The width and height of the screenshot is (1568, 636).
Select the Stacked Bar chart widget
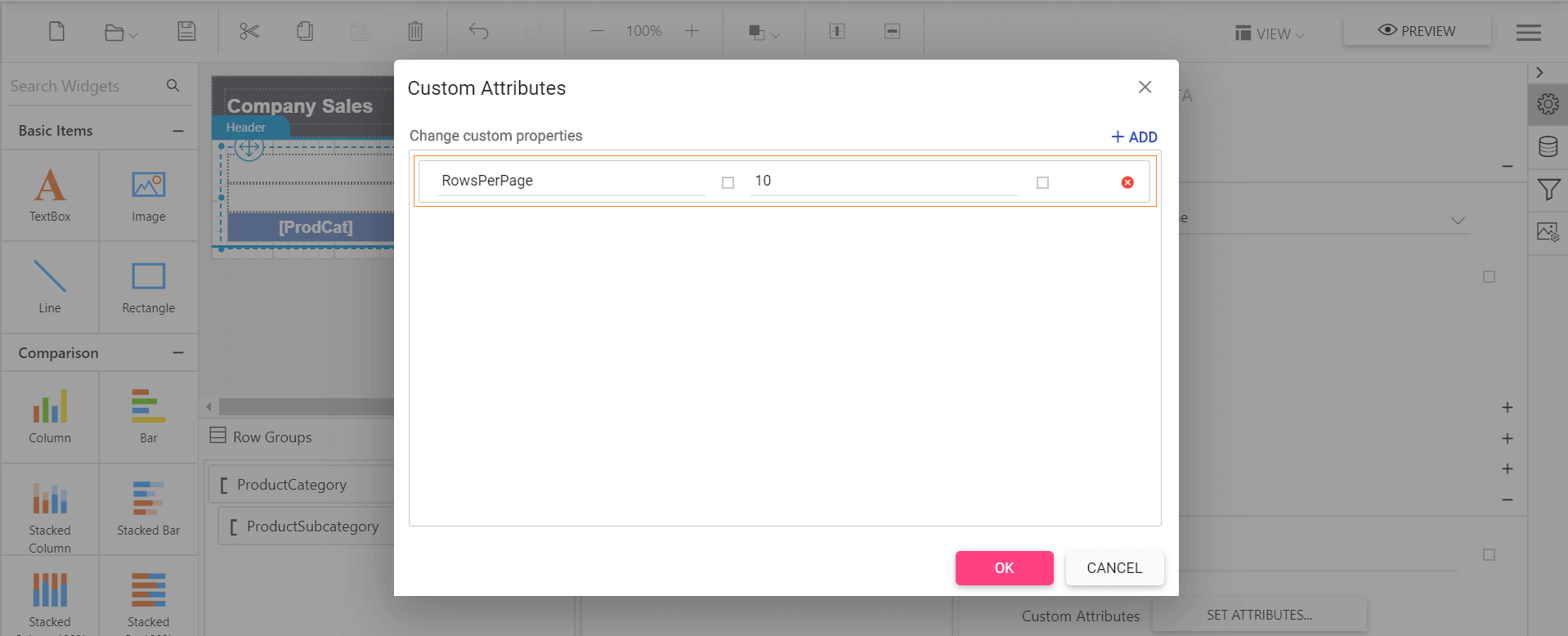149,510
